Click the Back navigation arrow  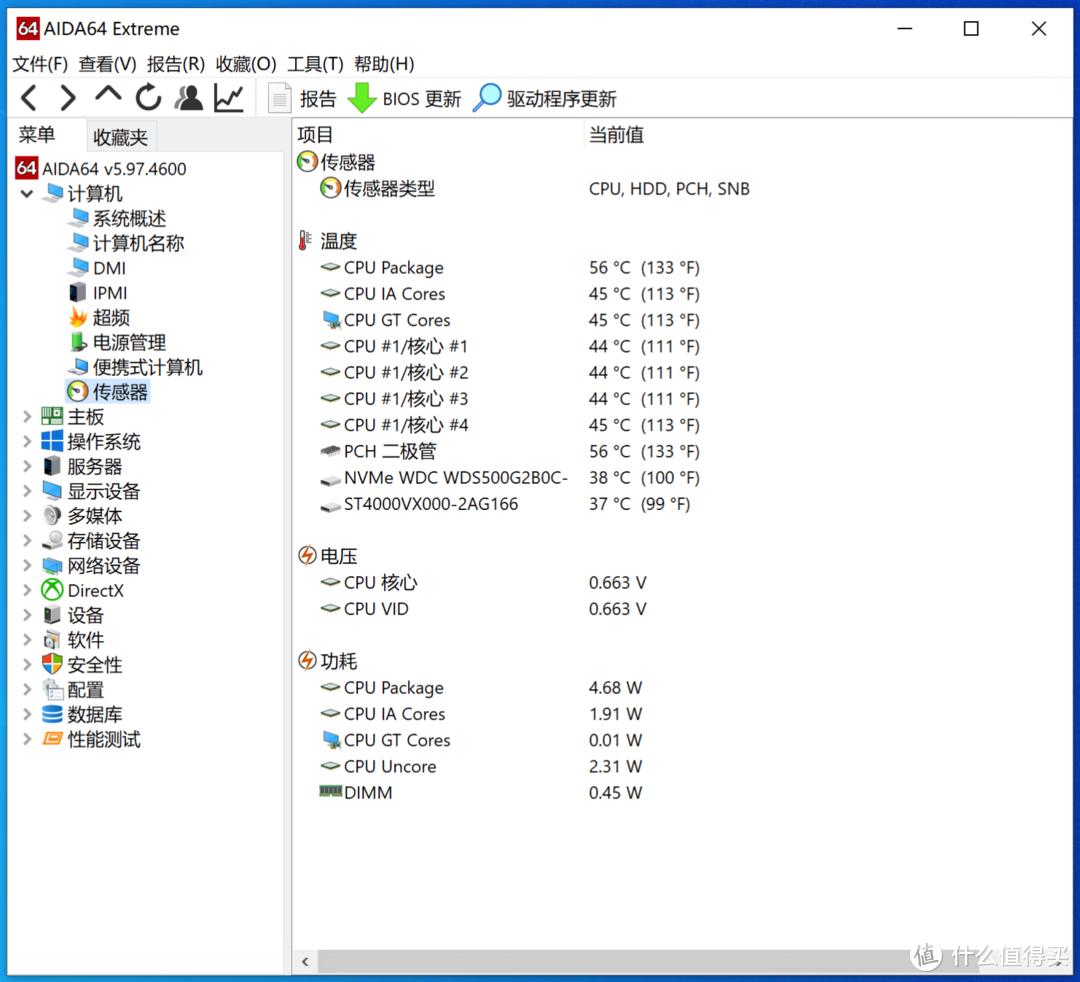coord(29,98)
